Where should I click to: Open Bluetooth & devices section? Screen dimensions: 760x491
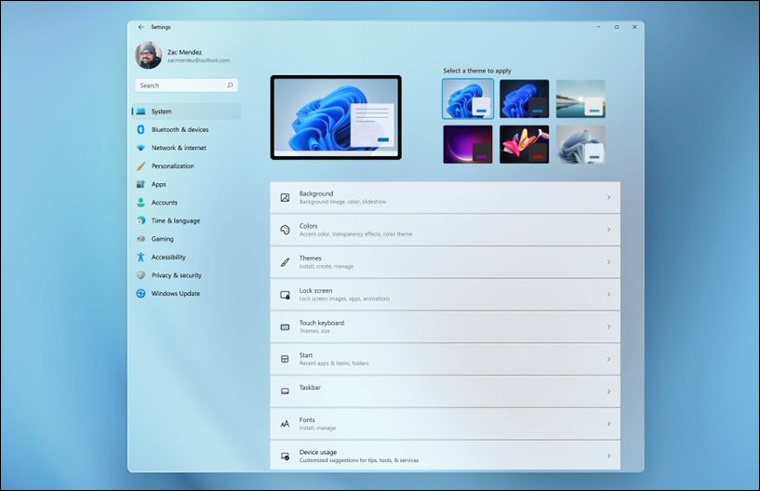(x=186, y=129)
